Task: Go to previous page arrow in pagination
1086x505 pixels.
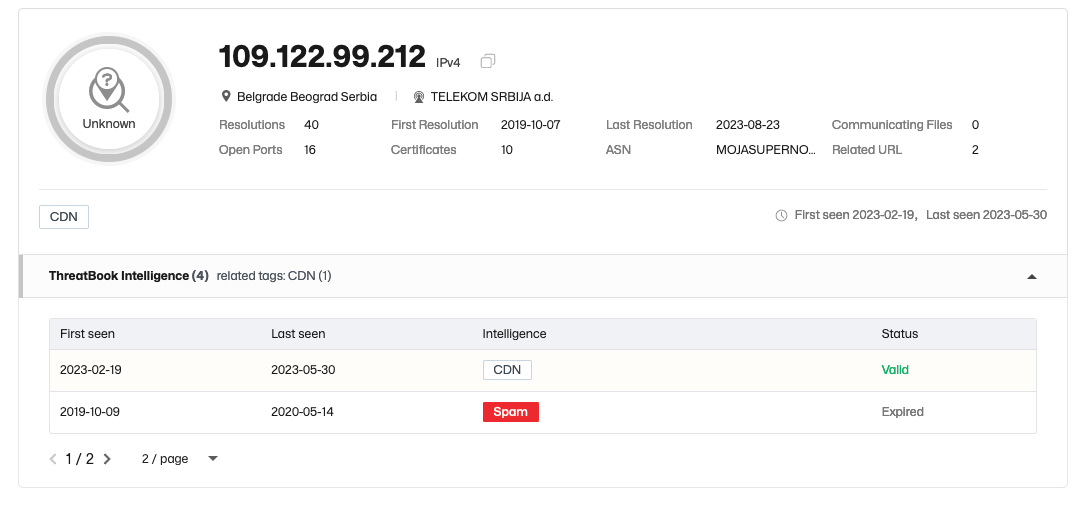Action: tap(53, 459)
